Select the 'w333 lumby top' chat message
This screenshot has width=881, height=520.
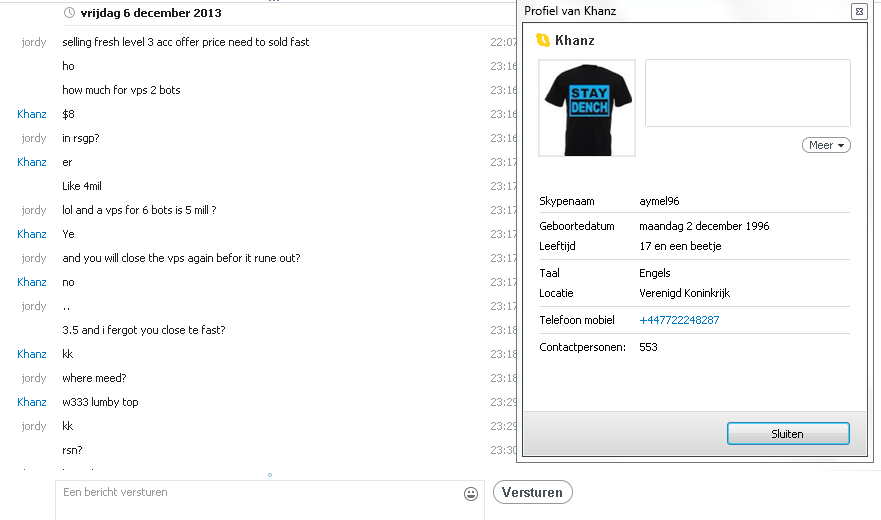100,402
